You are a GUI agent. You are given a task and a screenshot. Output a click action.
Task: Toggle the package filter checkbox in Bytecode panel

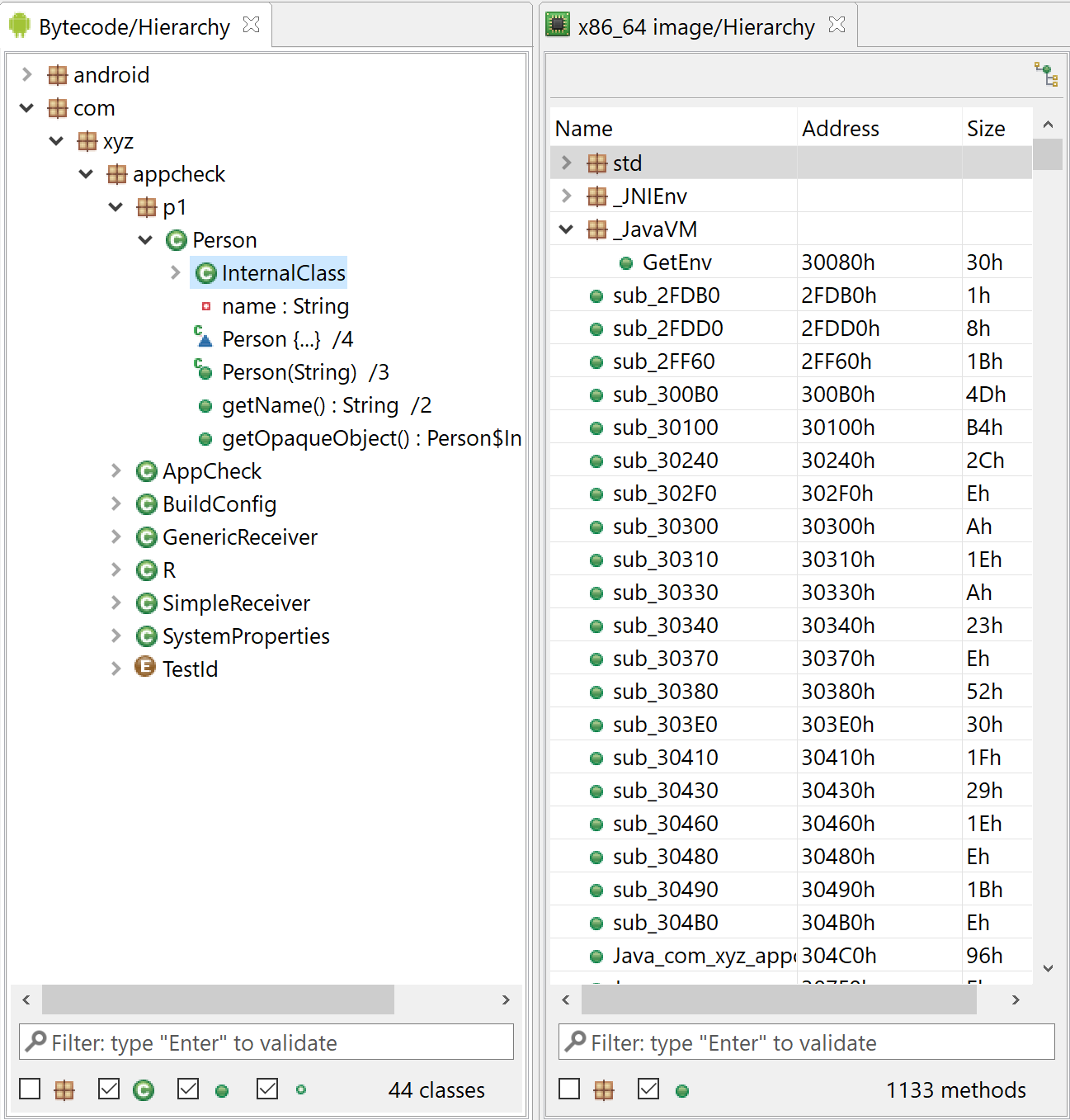(x=30, y=1089)
